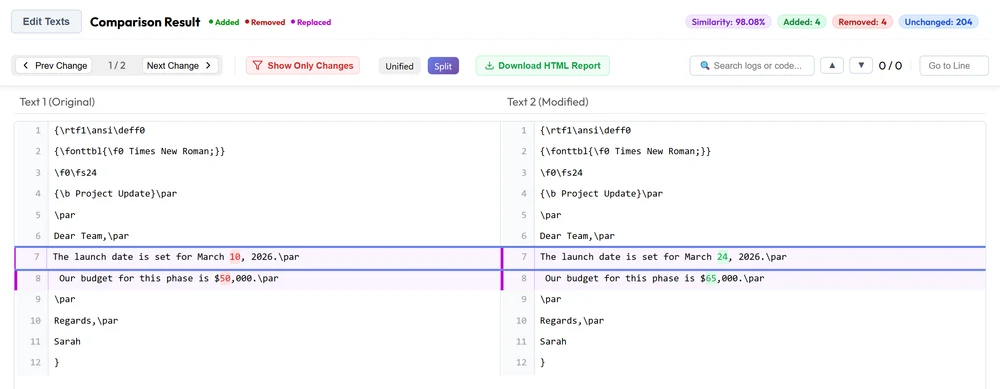Click modified line 3 \f0\fs24

pyautogui.click(x=561, y=173)
